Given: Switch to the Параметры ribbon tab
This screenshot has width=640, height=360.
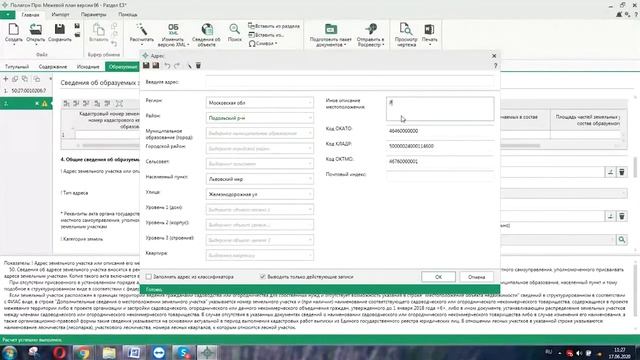Looking at the screenshot, I should (x=93, y=15).
